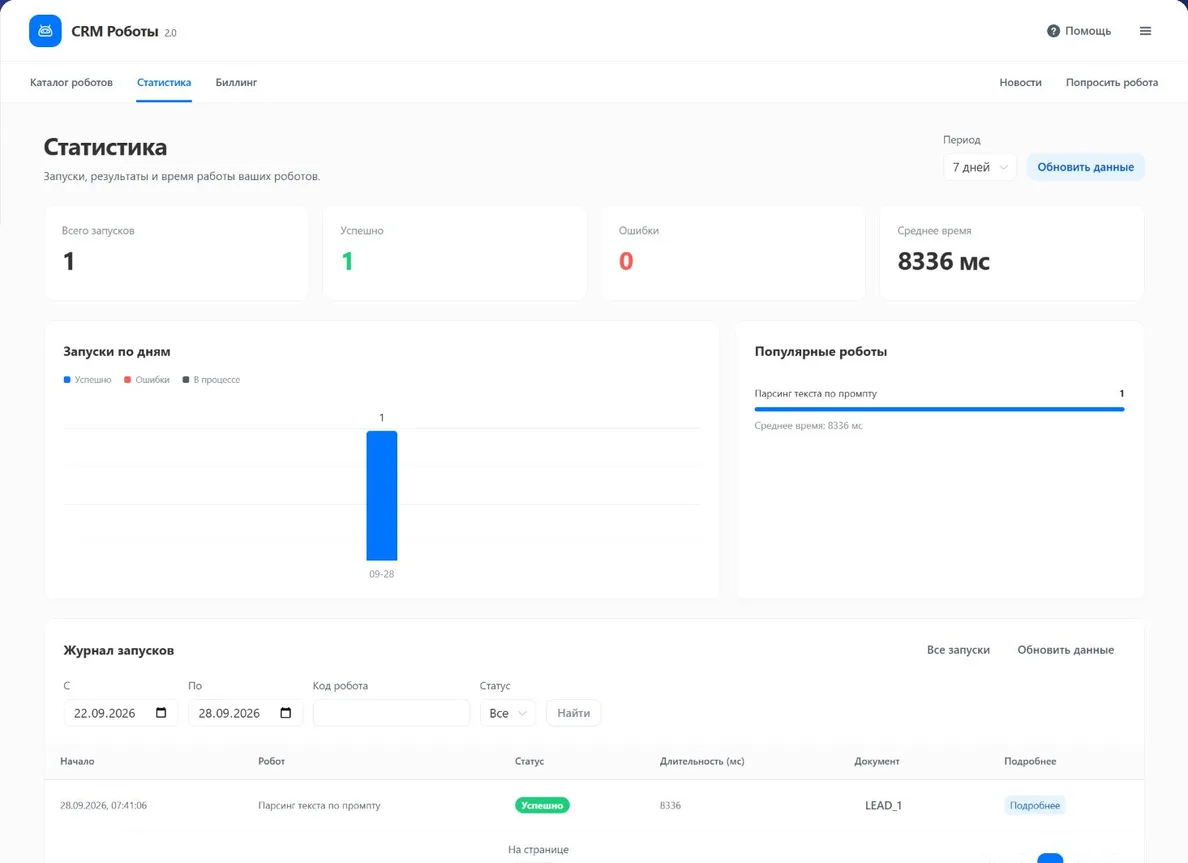The image size is (1188, 863).
Task: Click the Помощь label
Action: [1088, 31]
